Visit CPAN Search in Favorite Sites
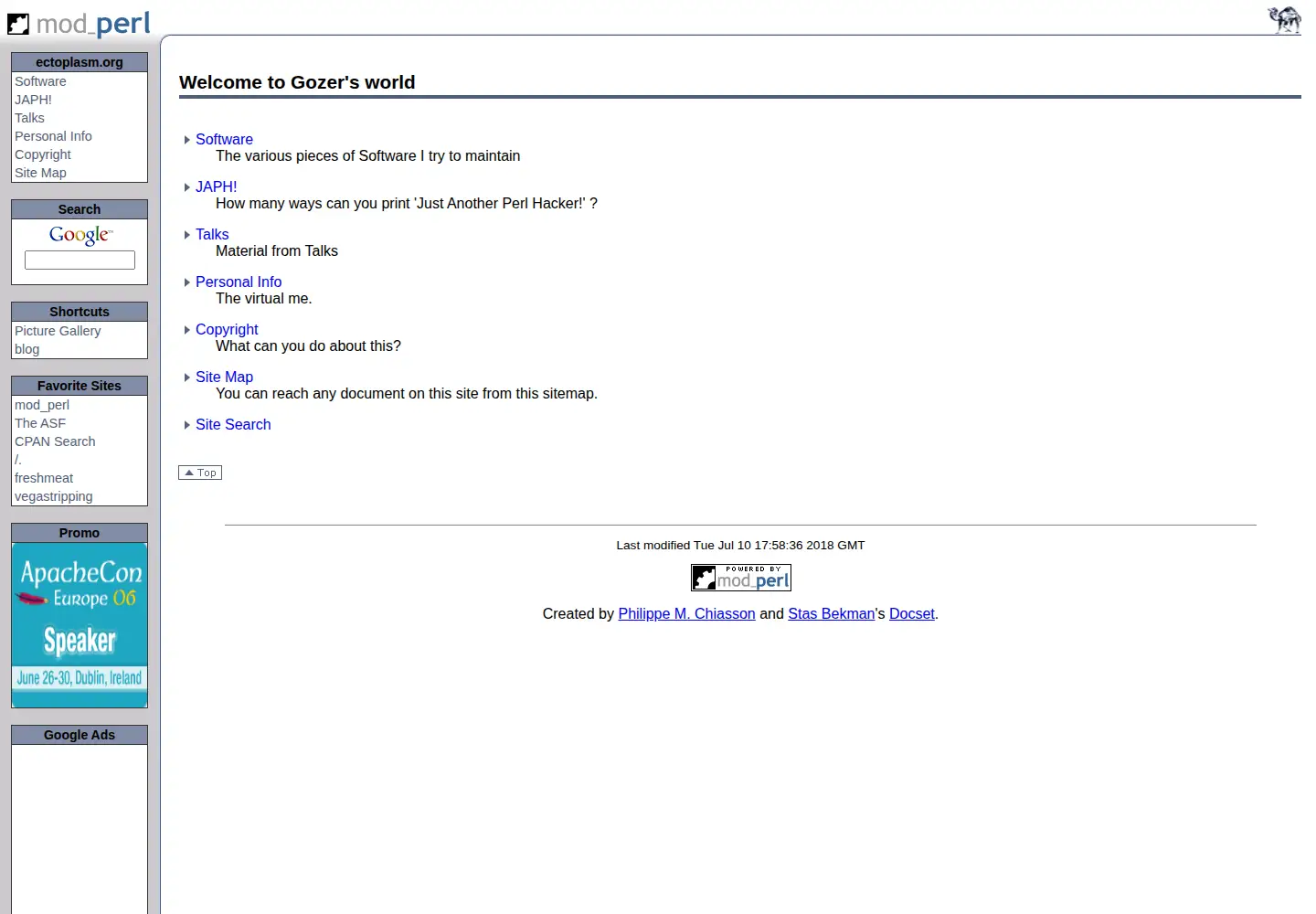The image size is (1316, 914). tap(55, 441)
